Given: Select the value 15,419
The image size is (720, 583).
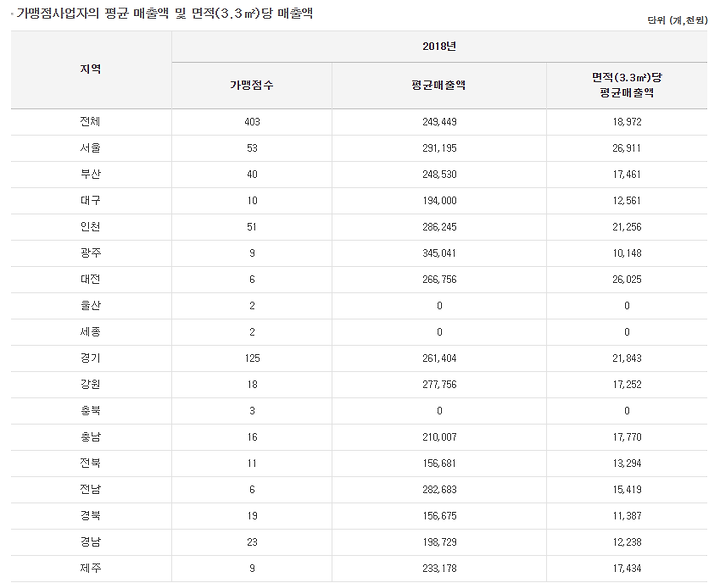Looking at the screenshot, I should tap(627, 489).
